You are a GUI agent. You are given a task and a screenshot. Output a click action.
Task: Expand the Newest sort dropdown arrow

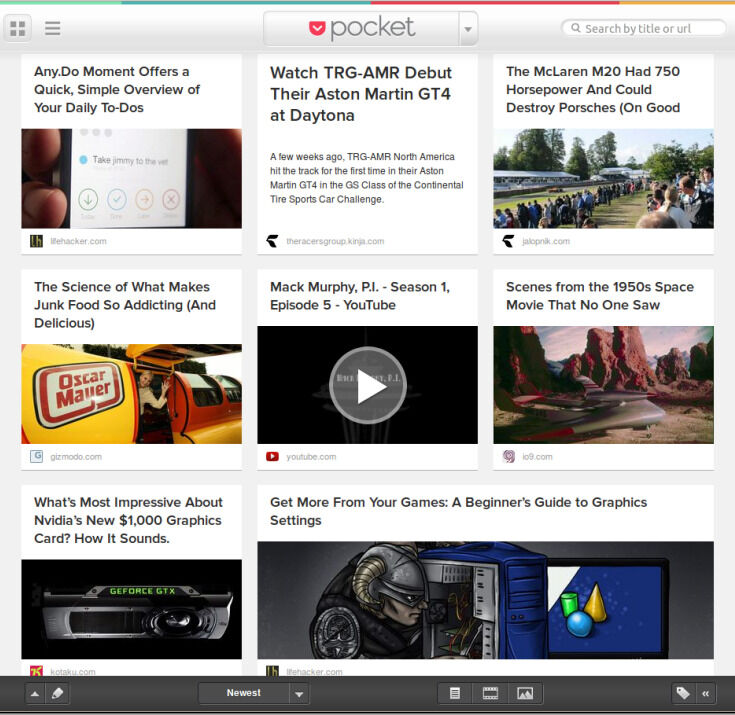coord(299,693)
